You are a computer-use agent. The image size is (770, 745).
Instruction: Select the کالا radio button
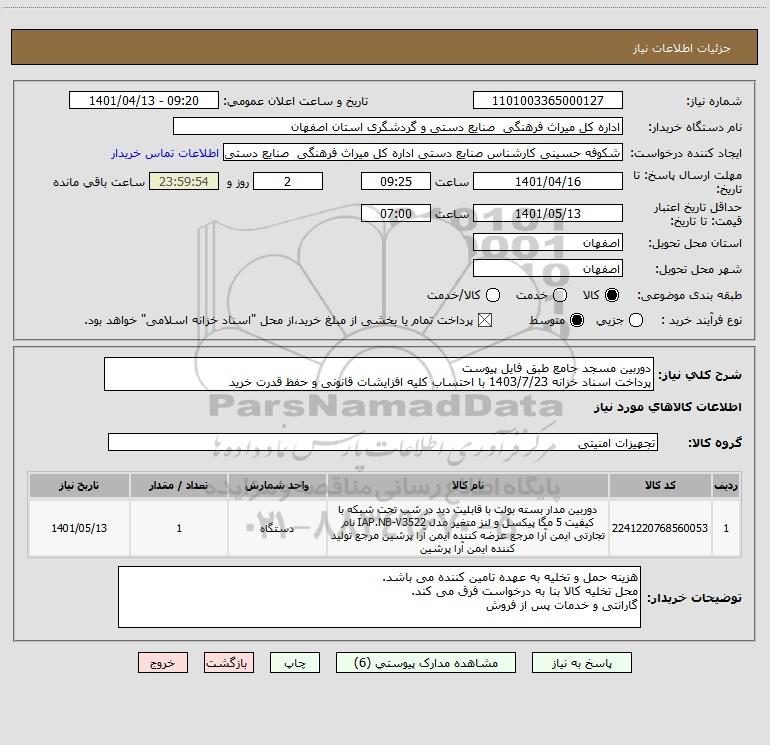click(612, 295)
